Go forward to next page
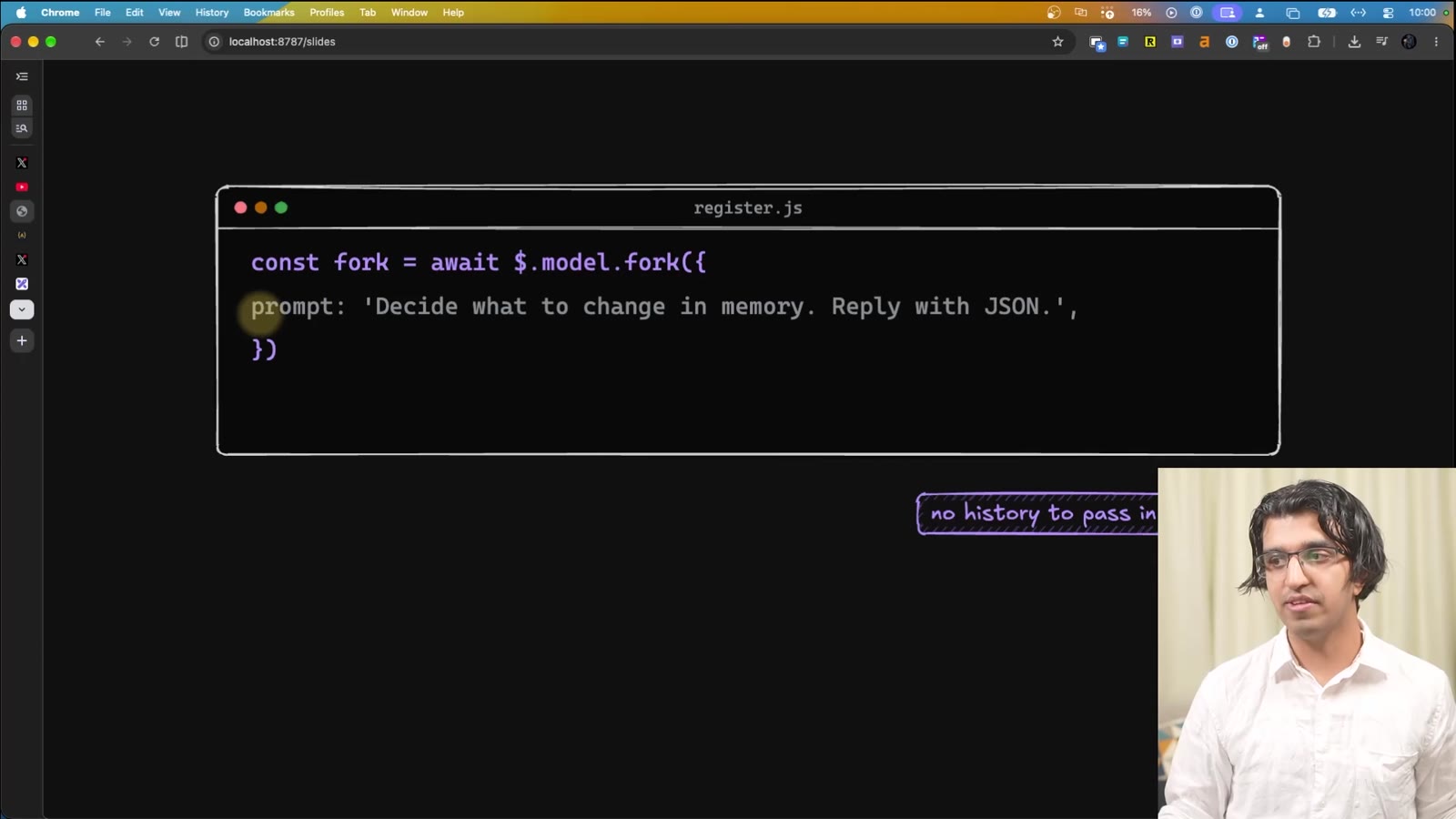 click(127, 42)
